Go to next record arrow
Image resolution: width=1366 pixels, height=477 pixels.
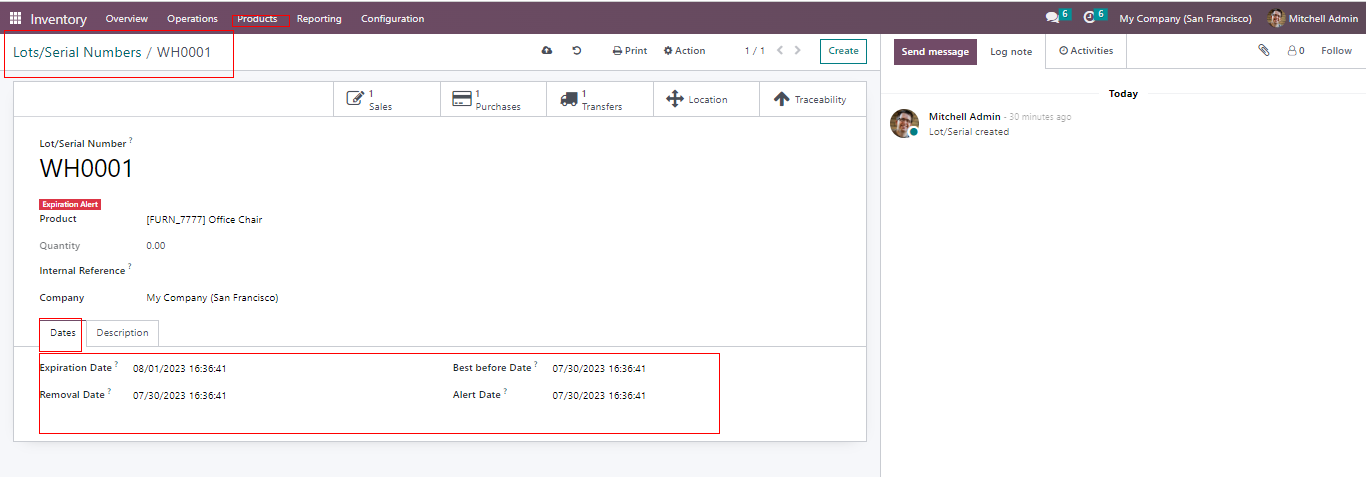pos(797,51)
